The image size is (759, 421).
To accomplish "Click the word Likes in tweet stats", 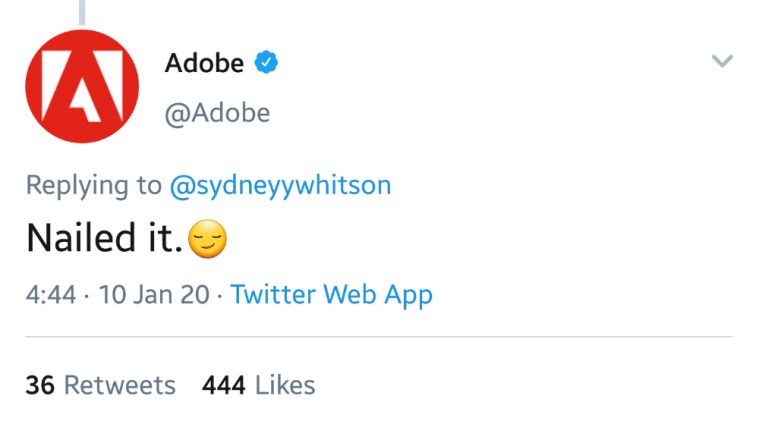I will click(x=285, y=386).
